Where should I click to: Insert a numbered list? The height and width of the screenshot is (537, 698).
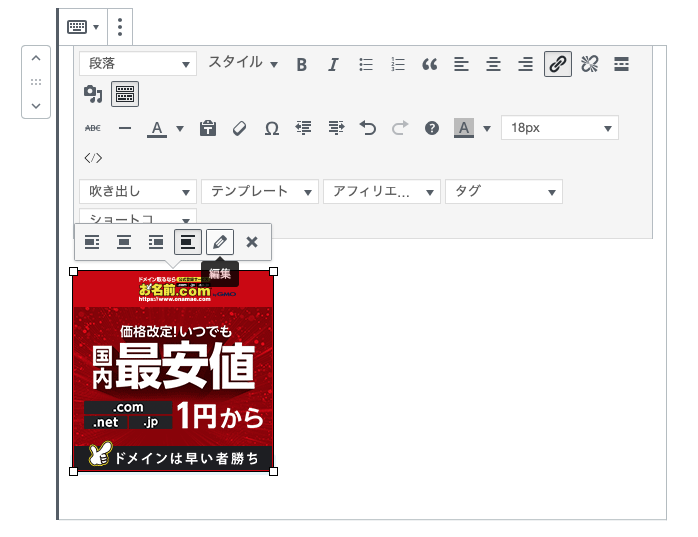click(398, 65)
